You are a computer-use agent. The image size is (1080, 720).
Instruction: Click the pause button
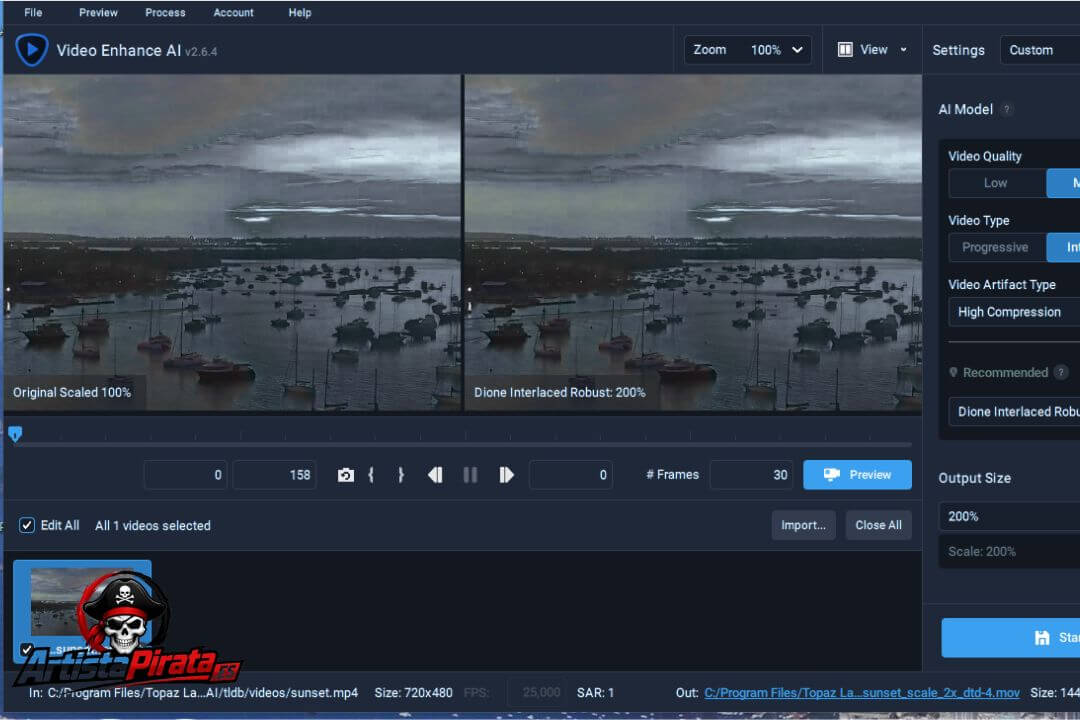click(x=470, y=475)
